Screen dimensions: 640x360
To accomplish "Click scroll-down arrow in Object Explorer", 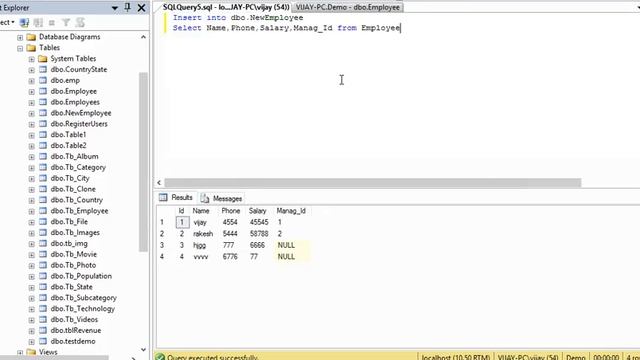I will coord(143,350).
